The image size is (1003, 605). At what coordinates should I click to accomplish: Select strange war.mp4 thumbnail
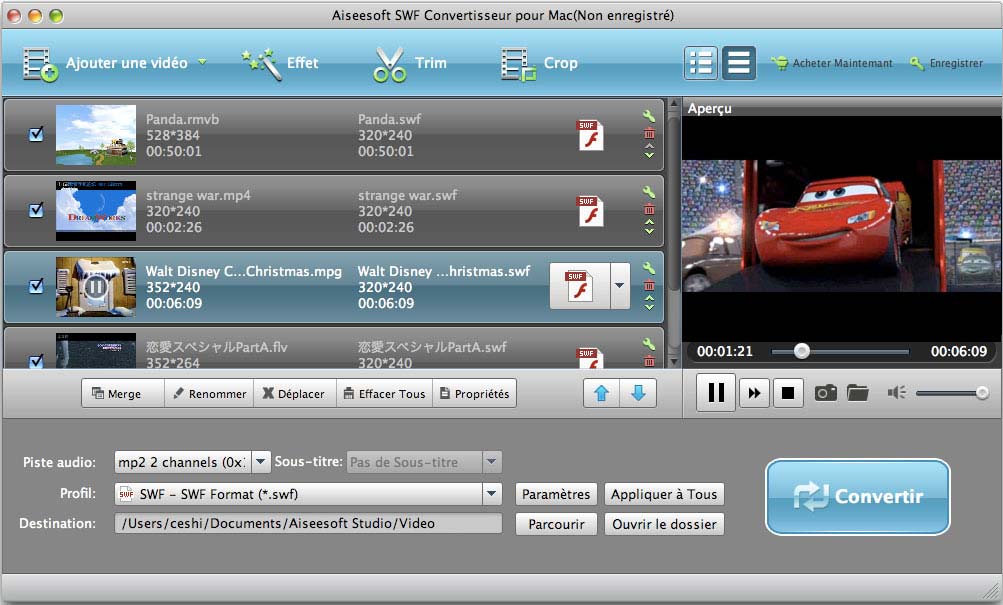point(96,211)
